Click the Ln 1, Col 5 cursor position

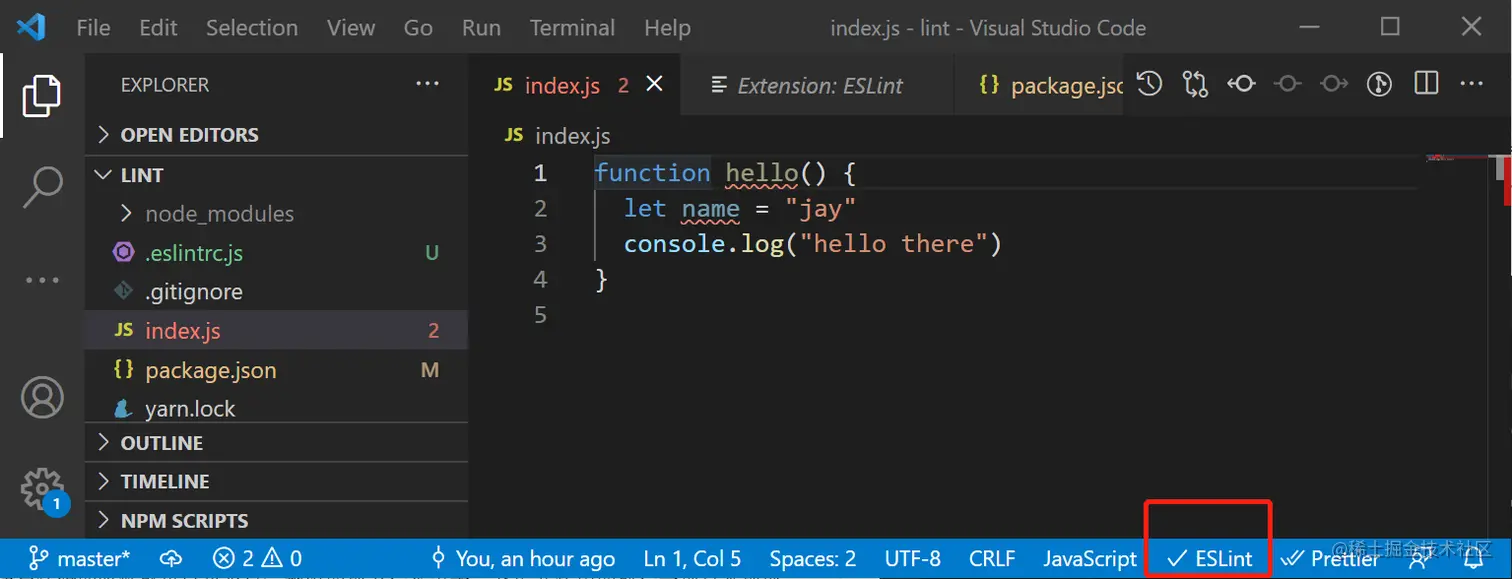692,559
